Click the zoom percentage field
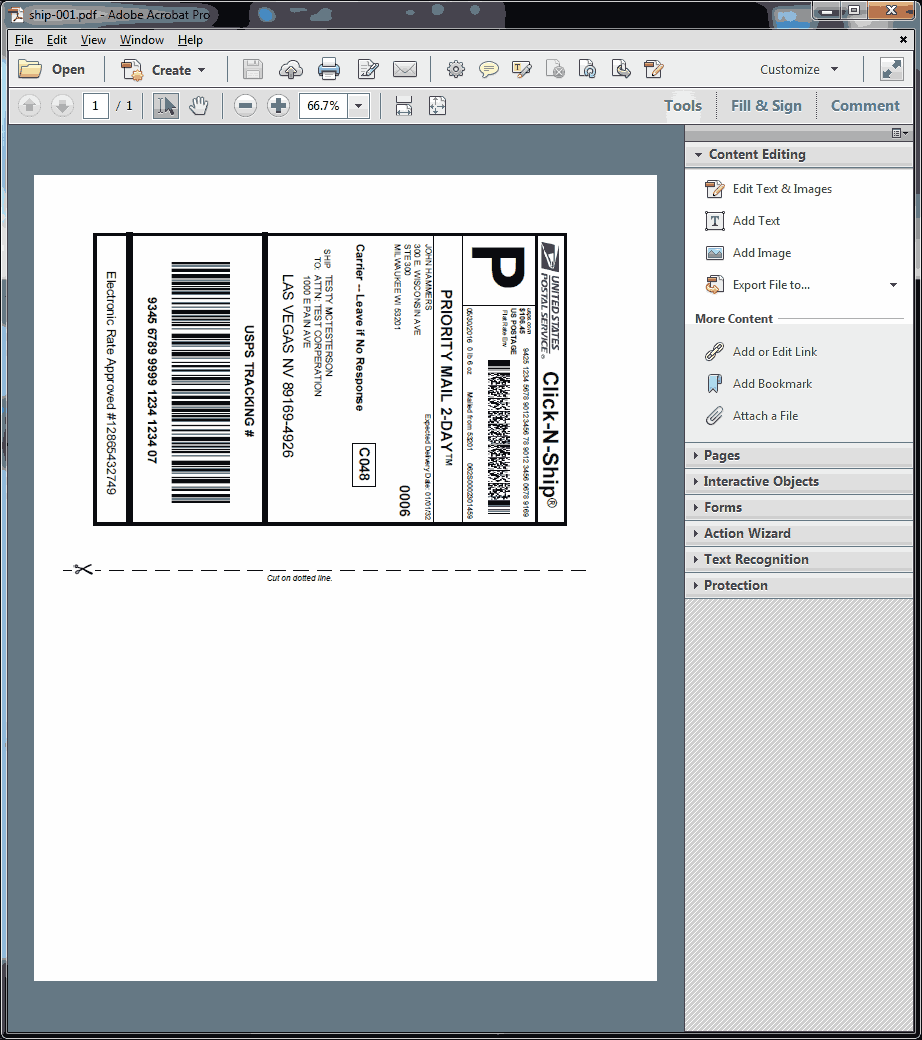The width and height of the screenshot is (922, 1040). coord(323,105)
